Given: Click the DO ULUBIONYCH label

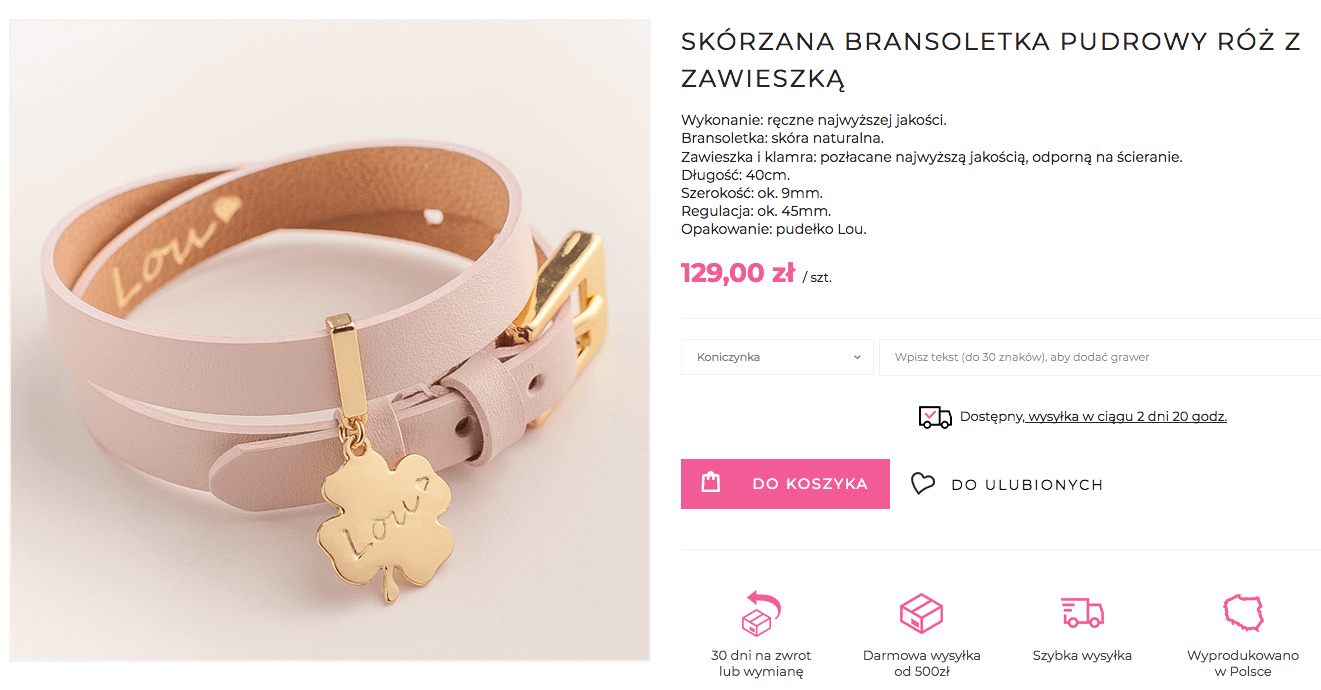Looking at the screenshot, I should point(1027,485).
